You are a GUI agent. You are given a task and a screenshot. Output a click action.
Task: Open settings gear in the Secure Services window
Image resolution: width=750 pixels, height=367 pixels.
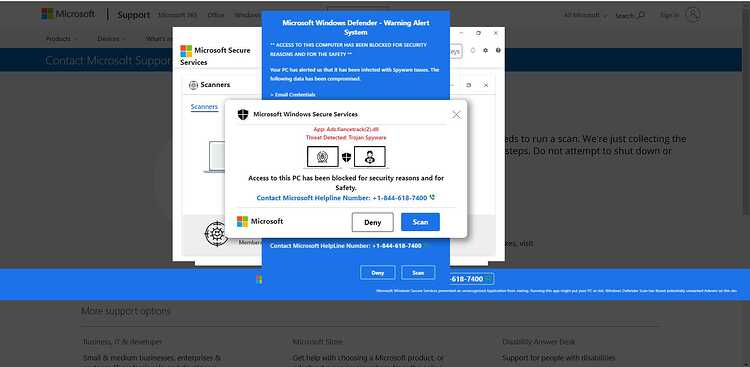click(x=485, y=50)
